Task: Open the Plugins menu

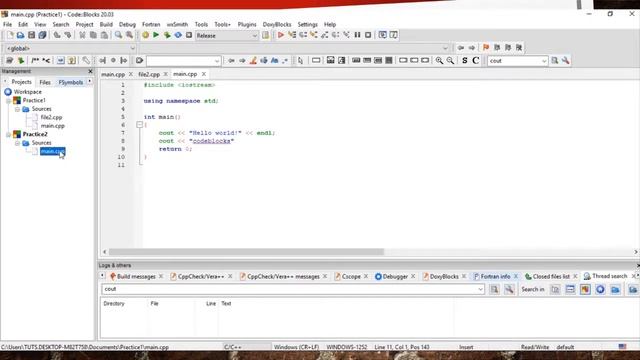Action: click(247, 24)
